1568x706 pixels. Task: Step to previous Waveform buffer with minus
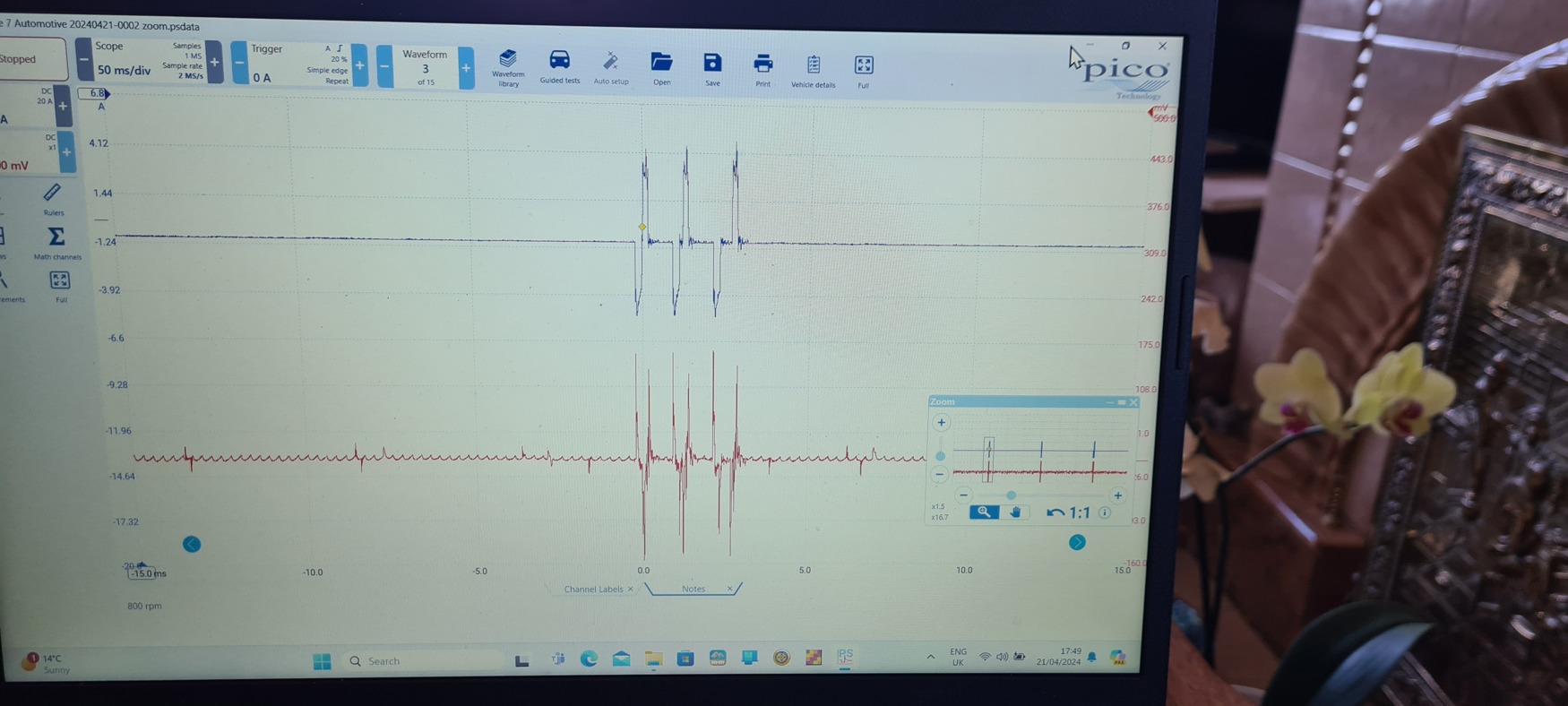tap(384, 66)
